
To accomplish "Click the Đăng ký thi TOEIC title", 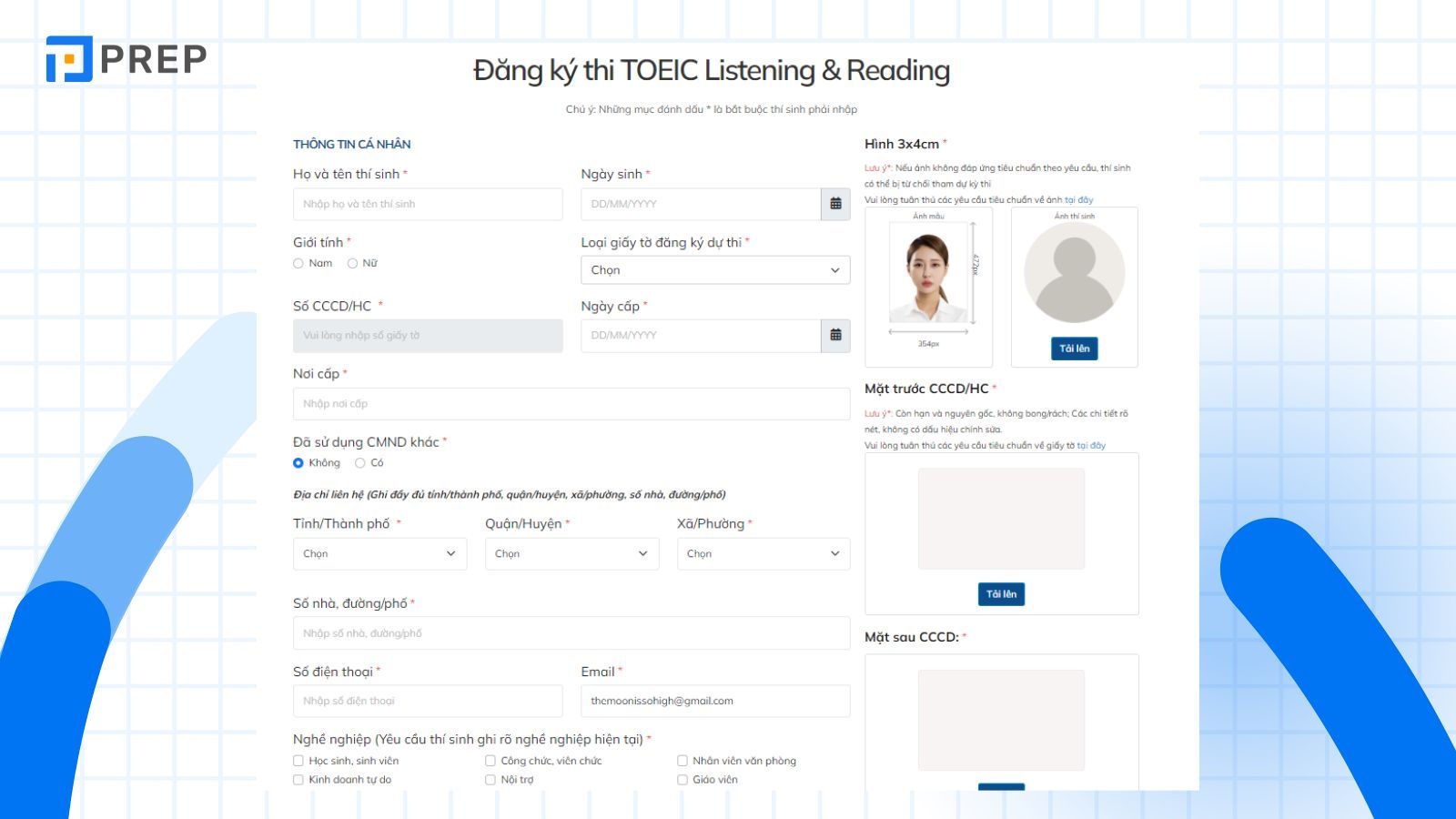I will pos(712,70).
